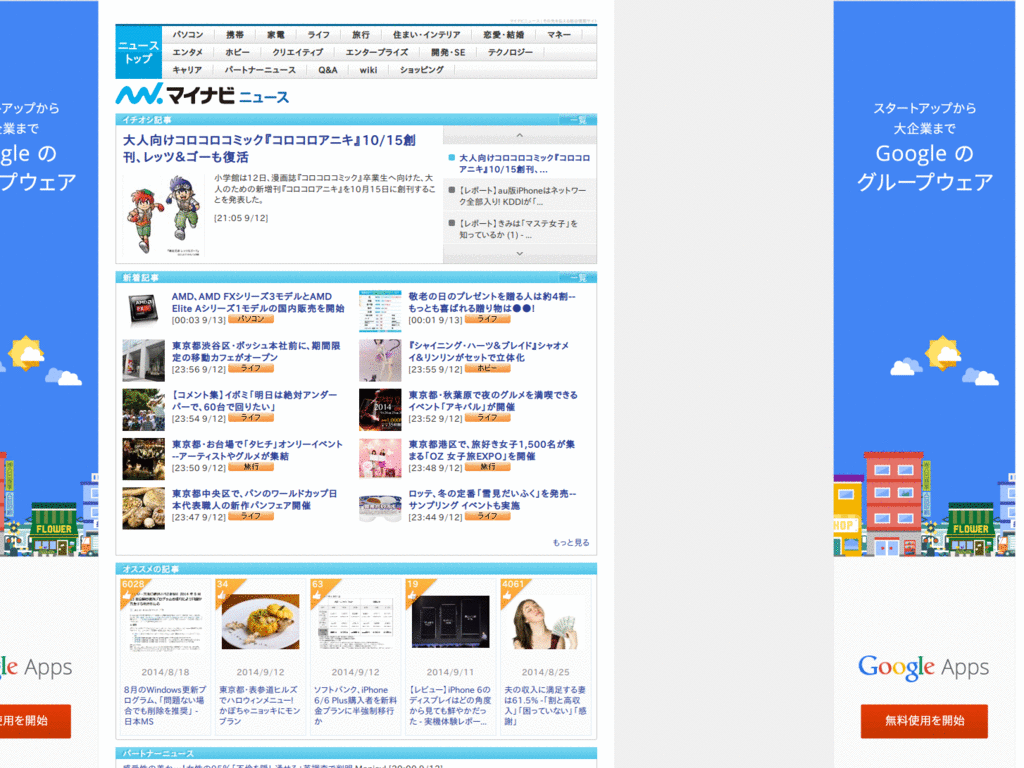Open the マネー category
This screenshot has width=1024, height=768.
pos(559,35)
